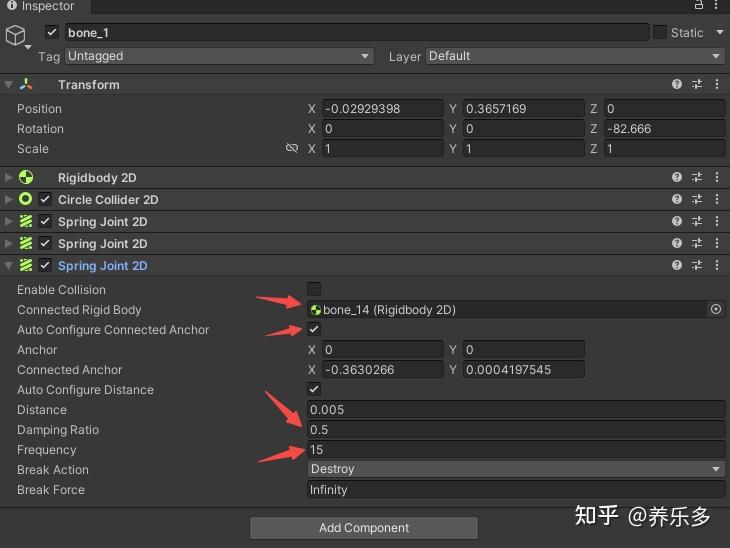
Task: Edit Position Y value field
Action: coord(523,109)
